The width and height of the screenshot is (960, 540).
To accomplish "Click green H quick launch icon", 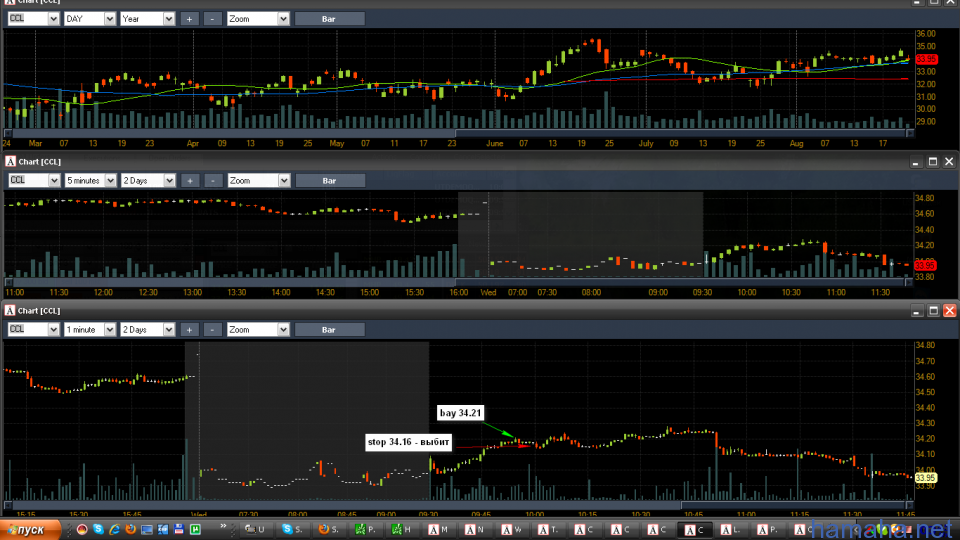I will pyautogui.click(x=195, y=529).
